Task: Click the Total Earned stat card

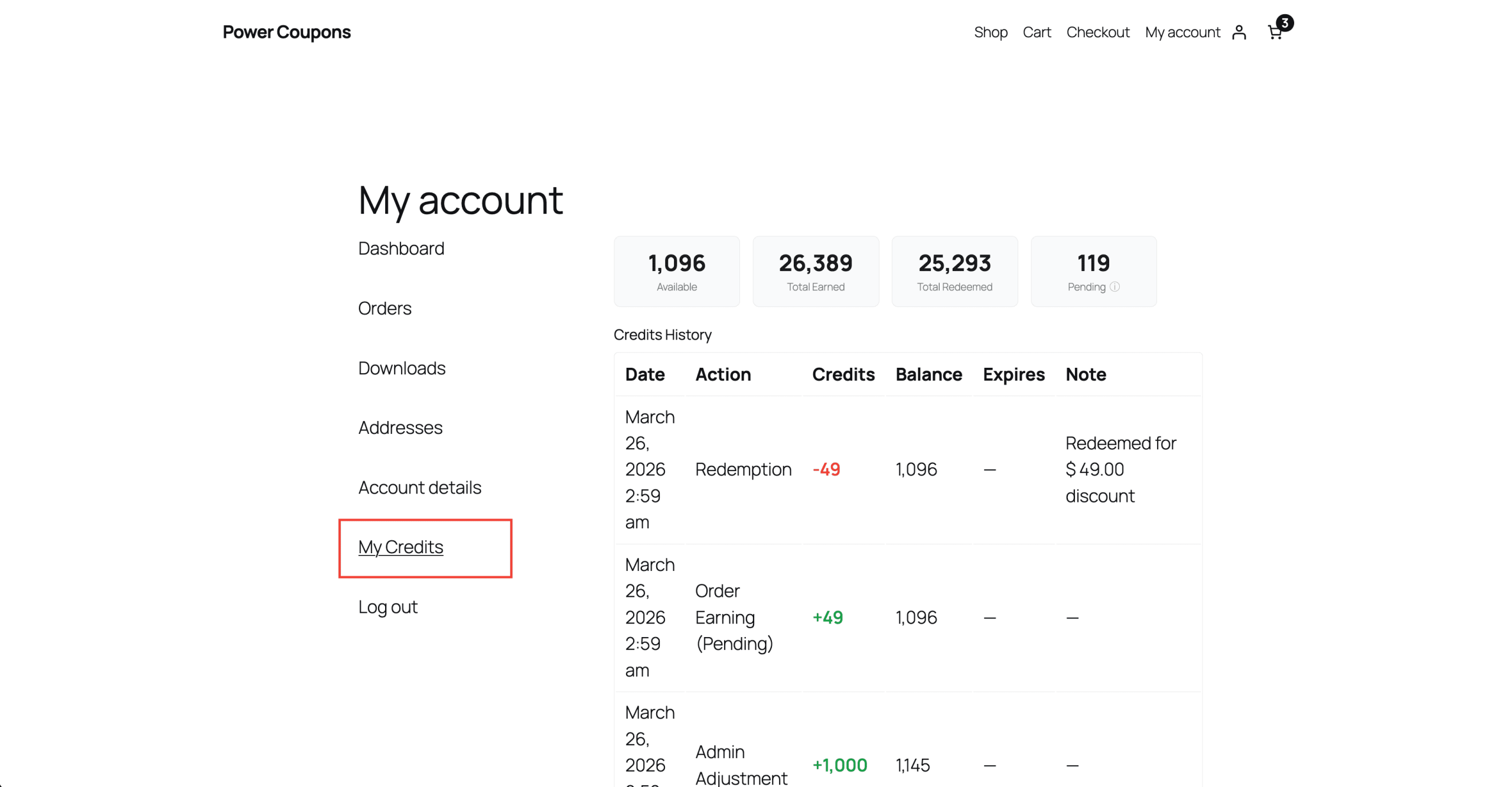Action: coord(816,271)
